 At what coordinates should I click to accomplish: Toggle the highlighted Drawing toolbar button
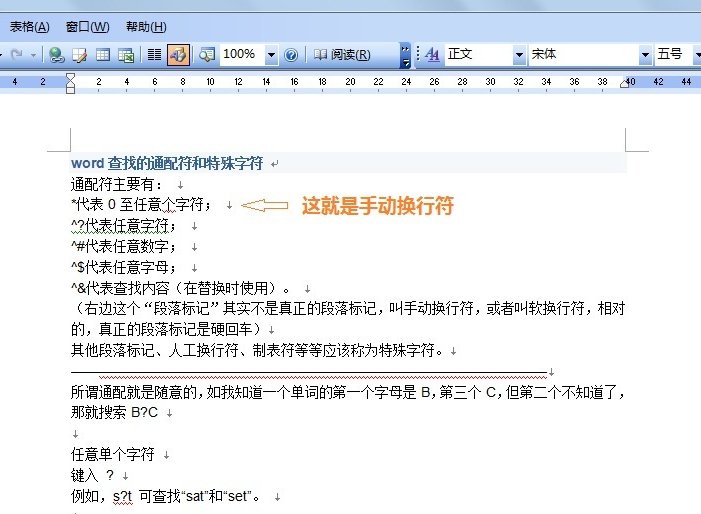[x=178, y=55]
